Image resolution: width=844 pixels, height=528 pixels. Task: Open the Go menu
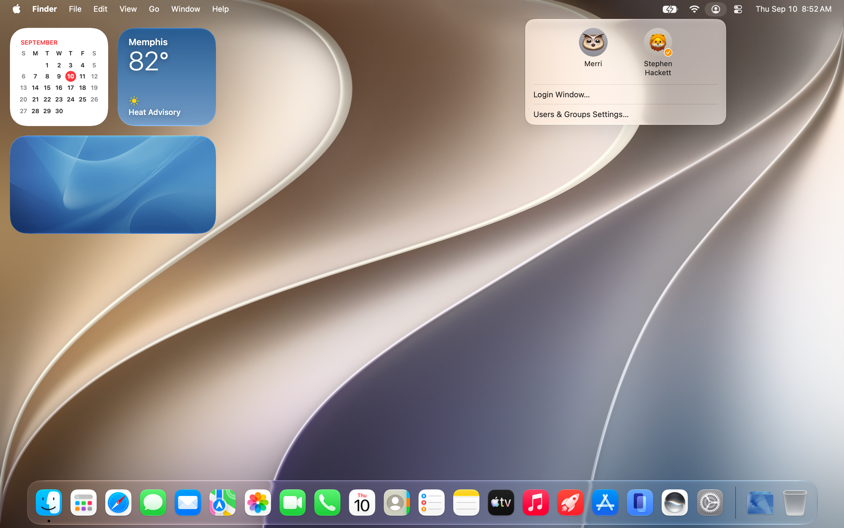pos(154,9)
